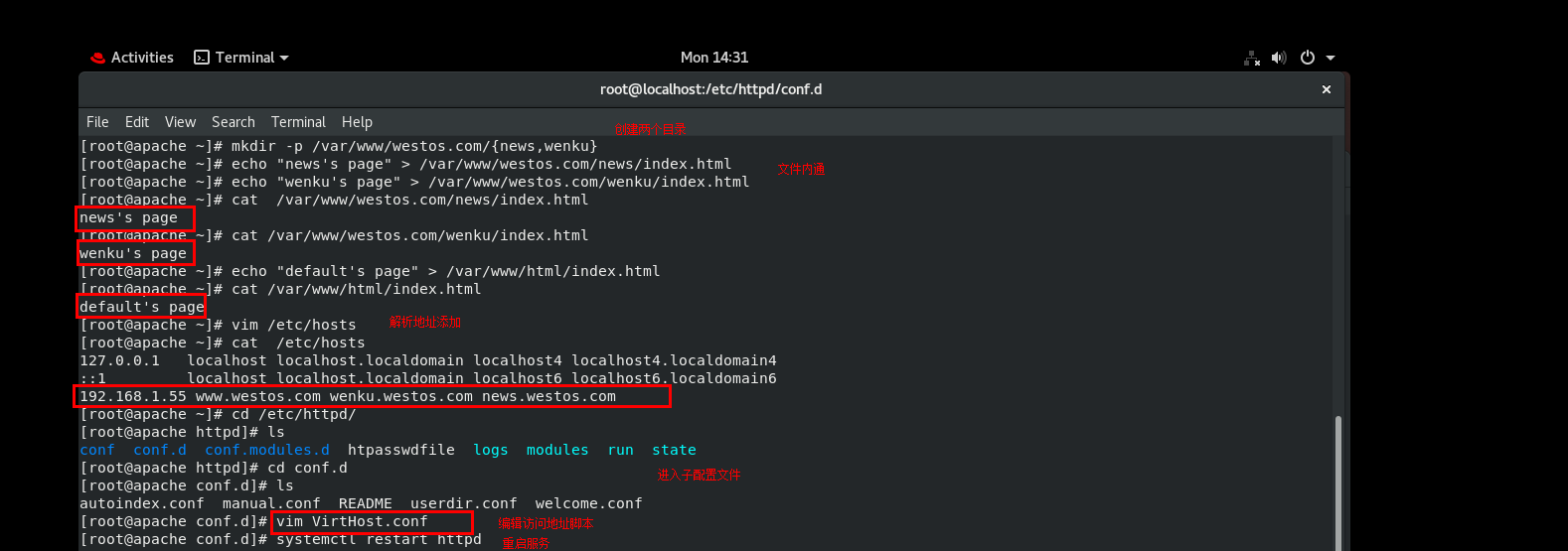
Task: Click the blue "conf.modules.d" directory name
Action: point(267,450)
